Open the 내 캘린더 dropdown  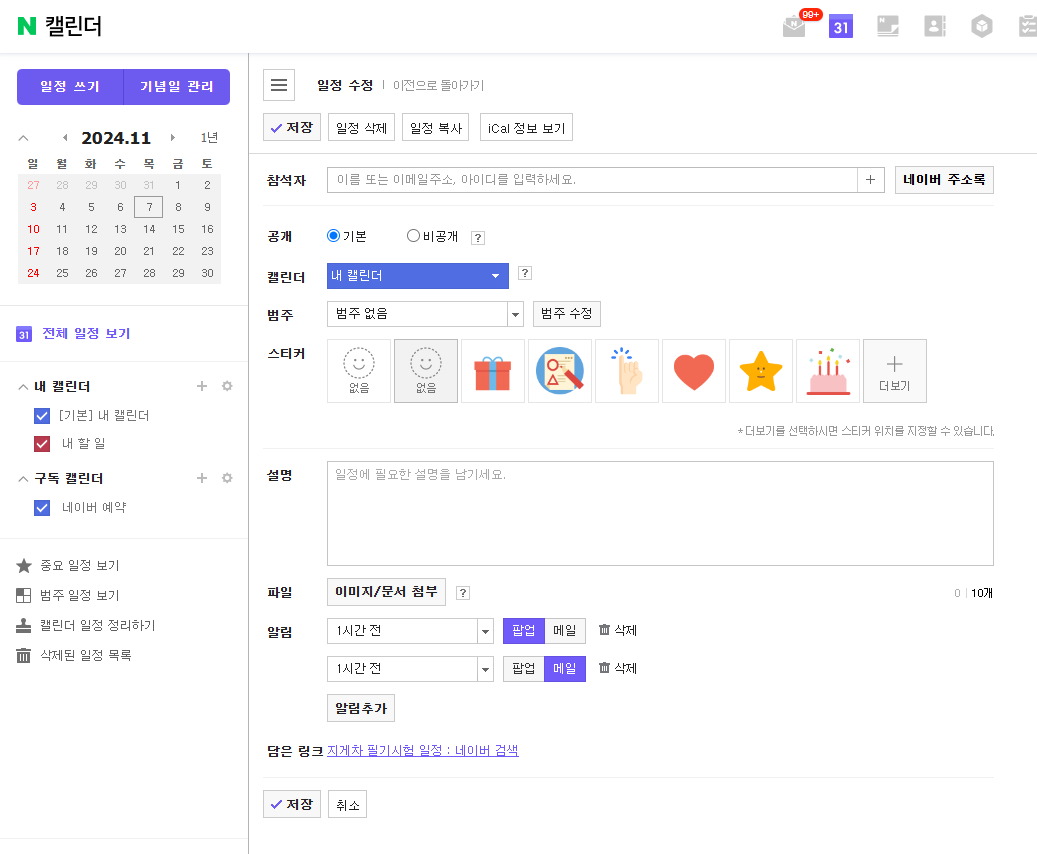[x=417, y=275]
